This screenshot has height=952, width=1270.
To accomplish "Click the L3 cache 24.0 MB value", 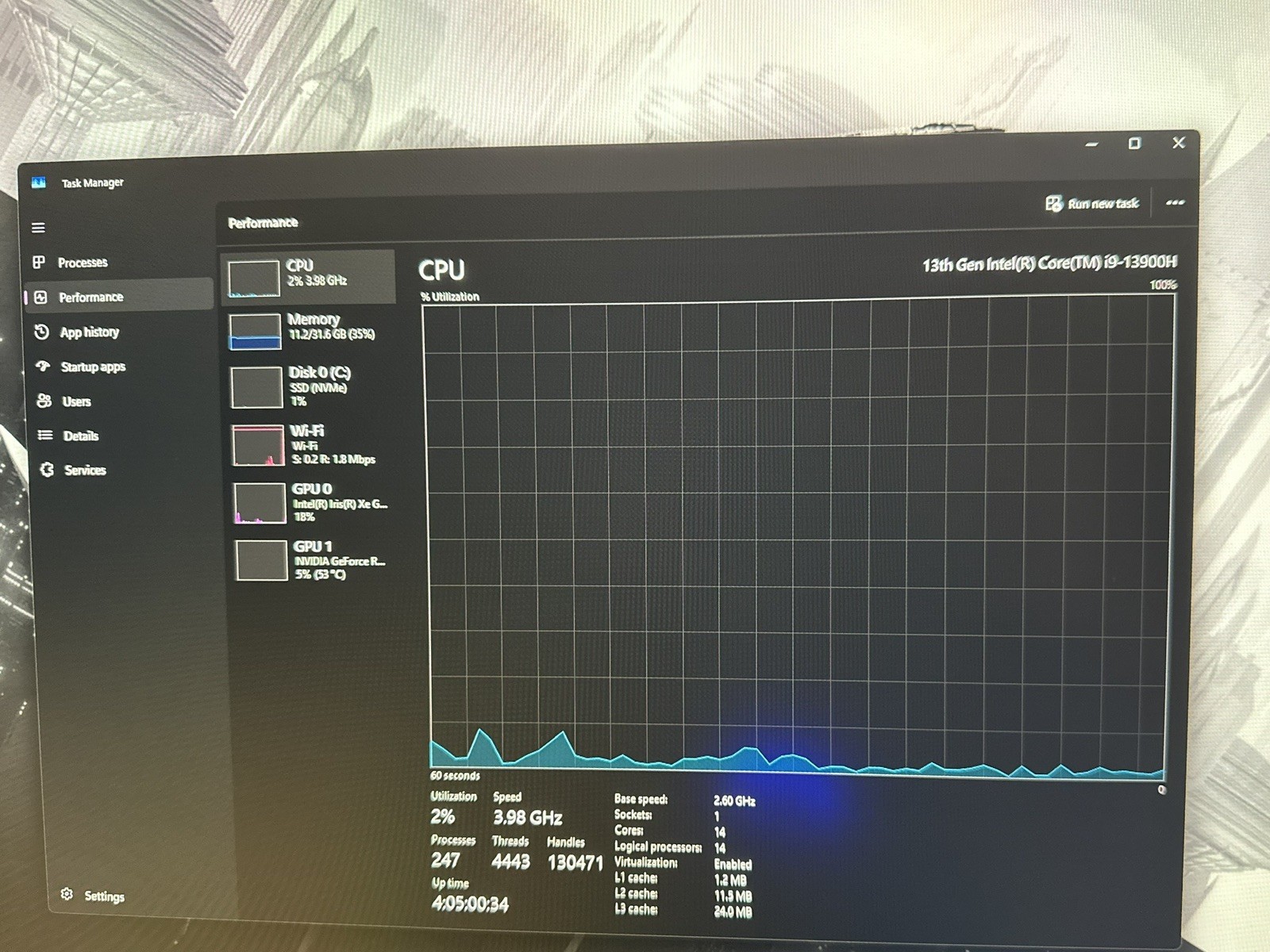I will [733, 912].
